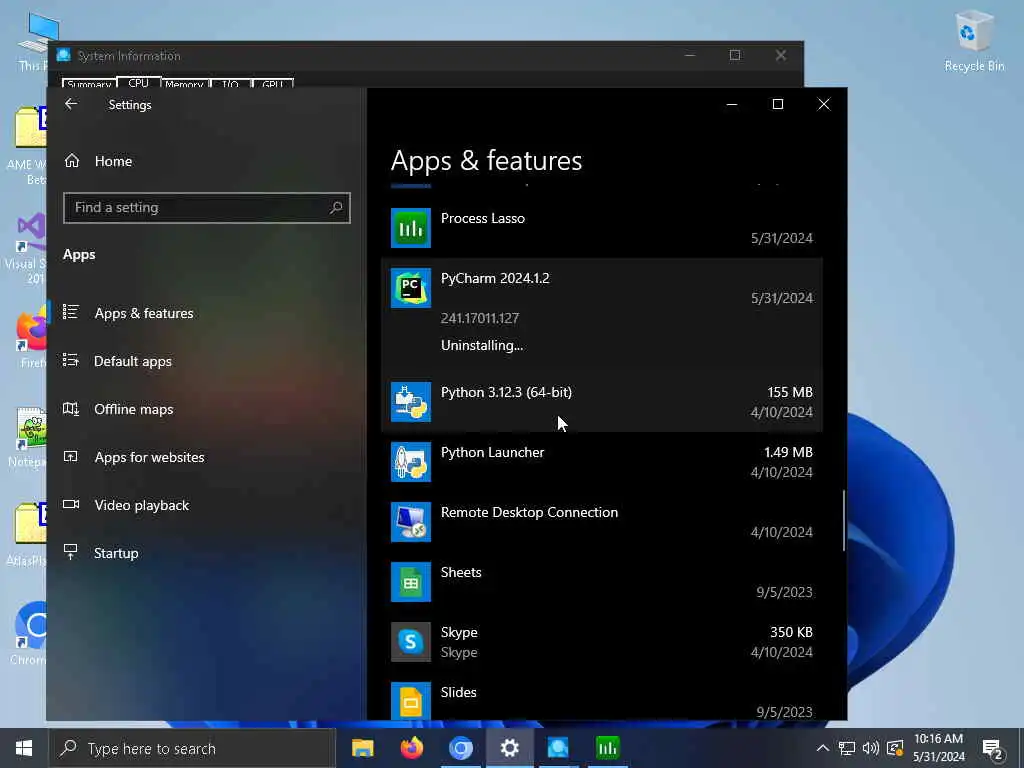This screenshot has height=768, width=1024.
Task: Open Default apps settings page
Action: click(133, 361)
